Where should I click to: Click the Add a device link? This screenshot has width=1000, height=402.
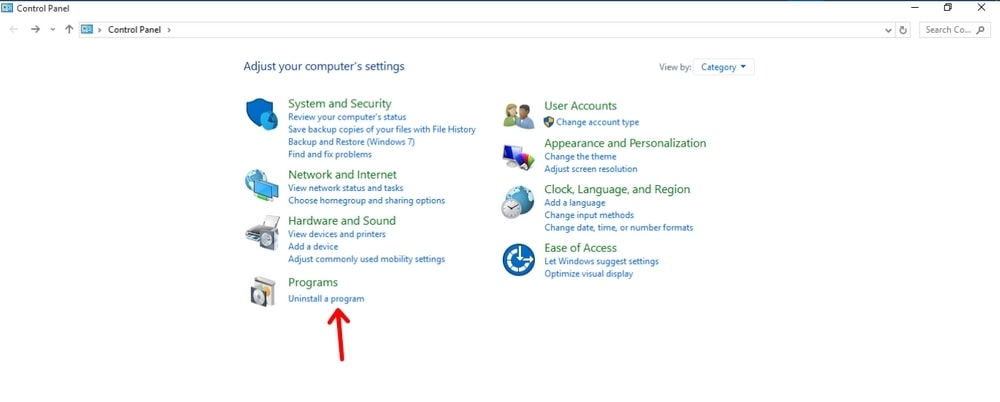point(313,246)
